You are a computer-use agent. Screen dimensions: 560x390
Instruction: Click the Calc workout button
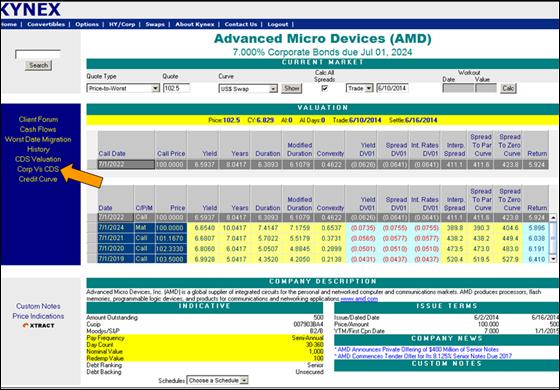pyautogui.click(x=508, y=88)
